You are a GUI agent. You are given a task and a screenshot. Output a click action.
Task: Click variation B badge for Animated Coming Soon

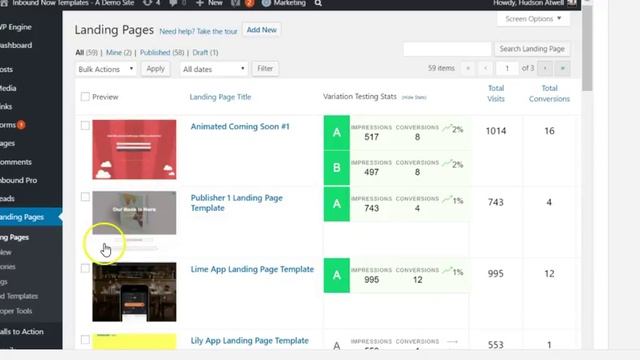click(337, 168)
